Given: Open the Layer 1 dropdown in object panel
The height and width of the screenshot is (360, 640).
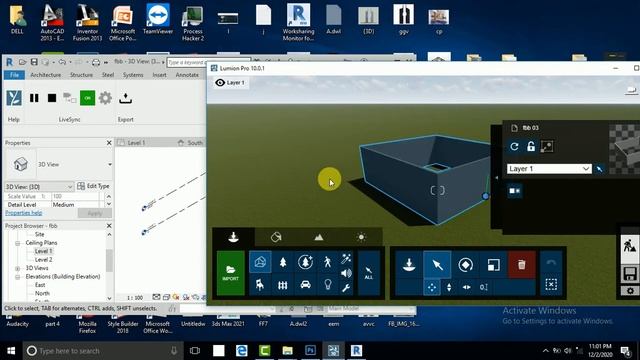Looking at the screenshot, I should pos(549,169).
